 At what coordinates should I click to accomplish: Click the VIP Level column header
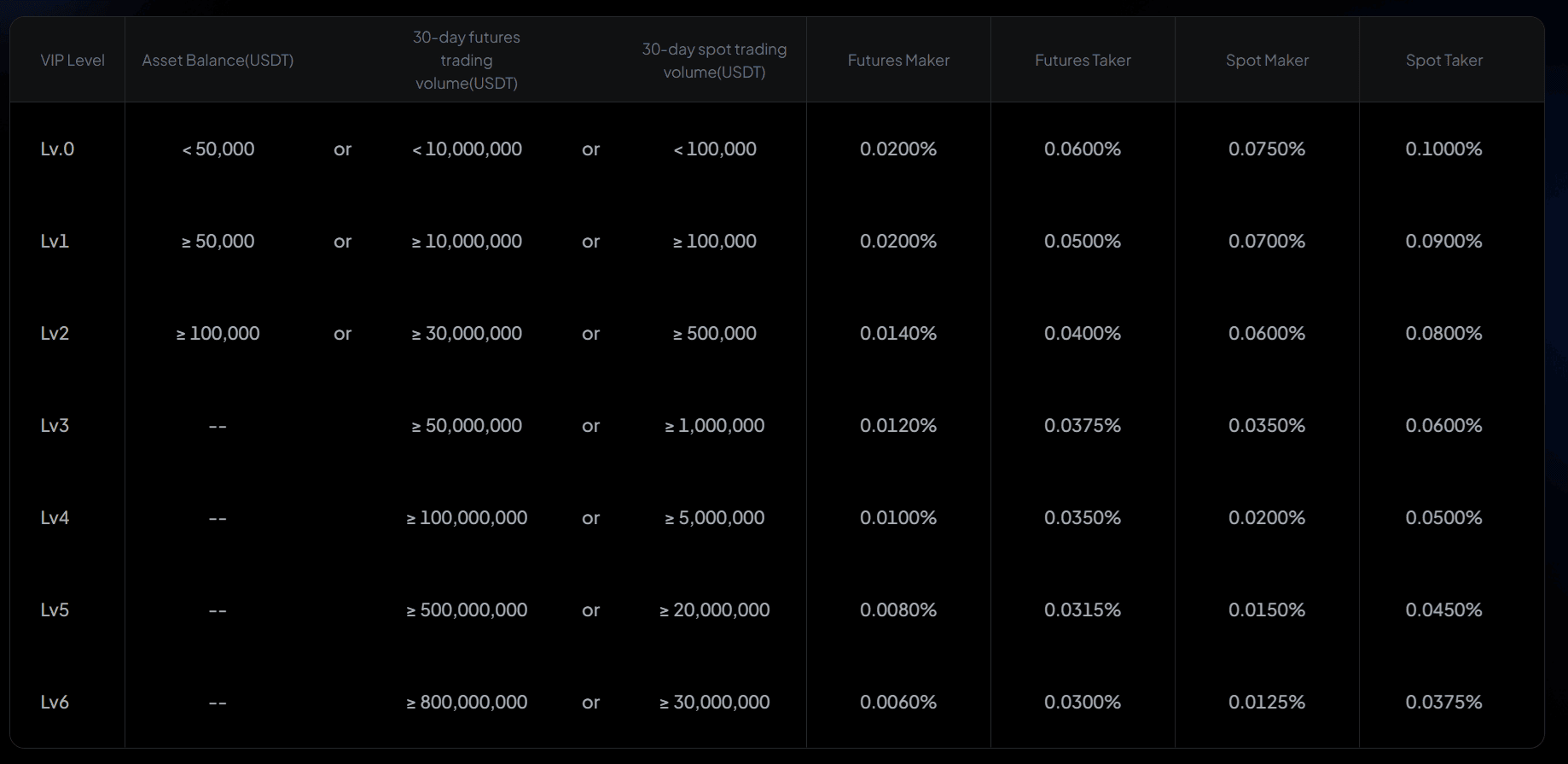(73, 61)
